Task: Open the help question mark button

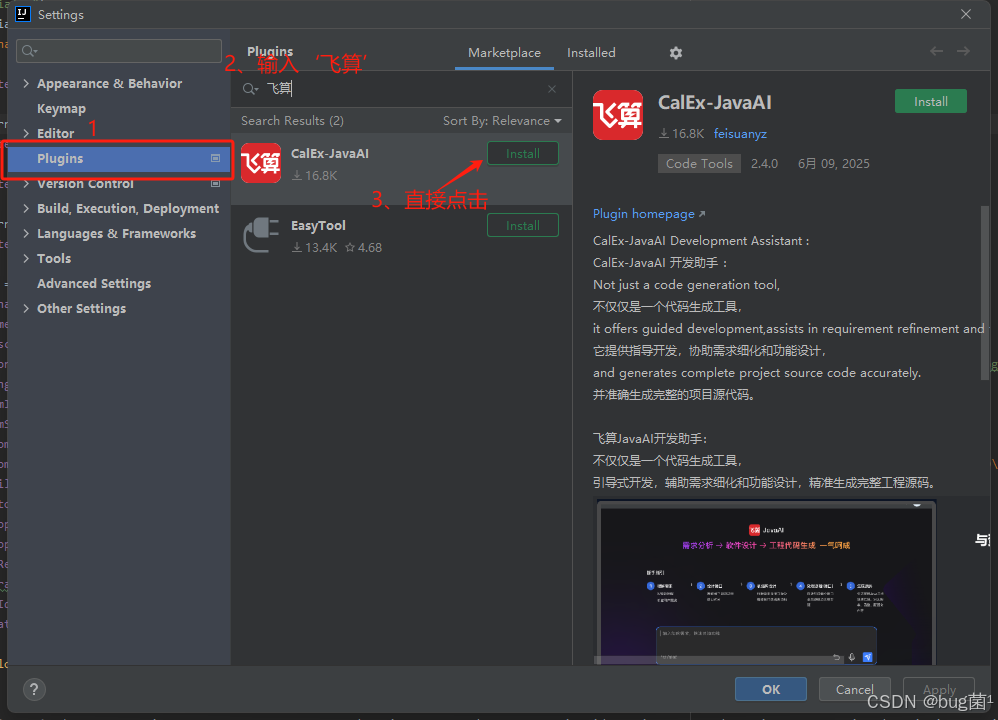Action: (x=34, y=689)
